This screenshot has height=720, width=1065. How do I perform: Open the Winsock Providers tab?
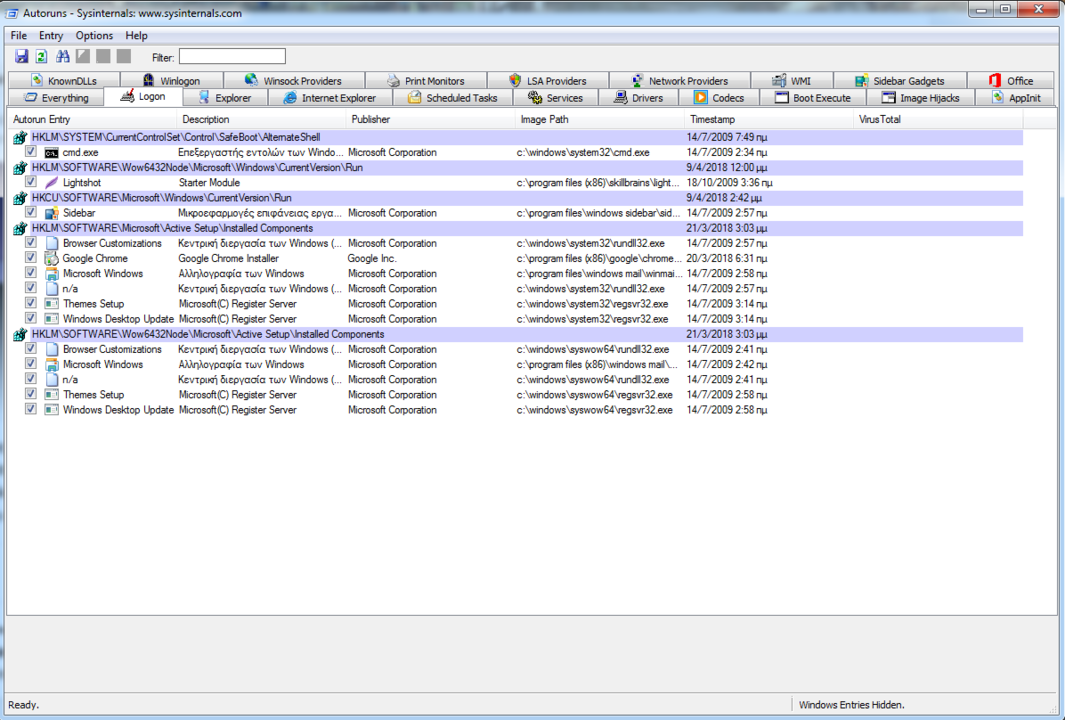click(x=293, y=81)
